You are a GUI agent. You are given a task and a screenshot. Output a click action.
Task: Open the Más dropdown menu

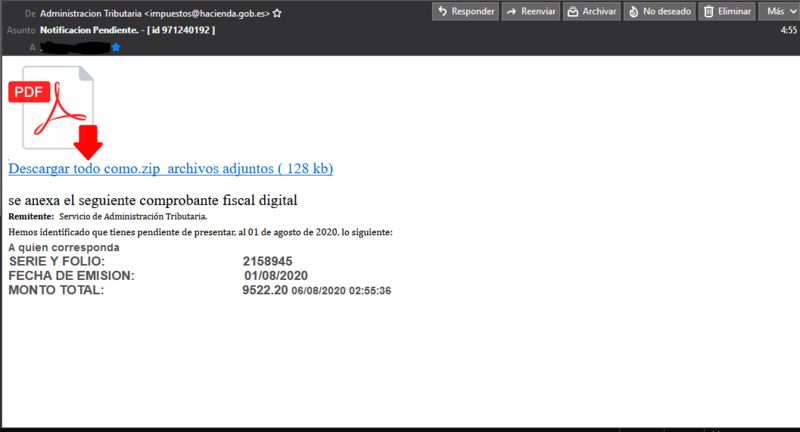pos(780,12)
